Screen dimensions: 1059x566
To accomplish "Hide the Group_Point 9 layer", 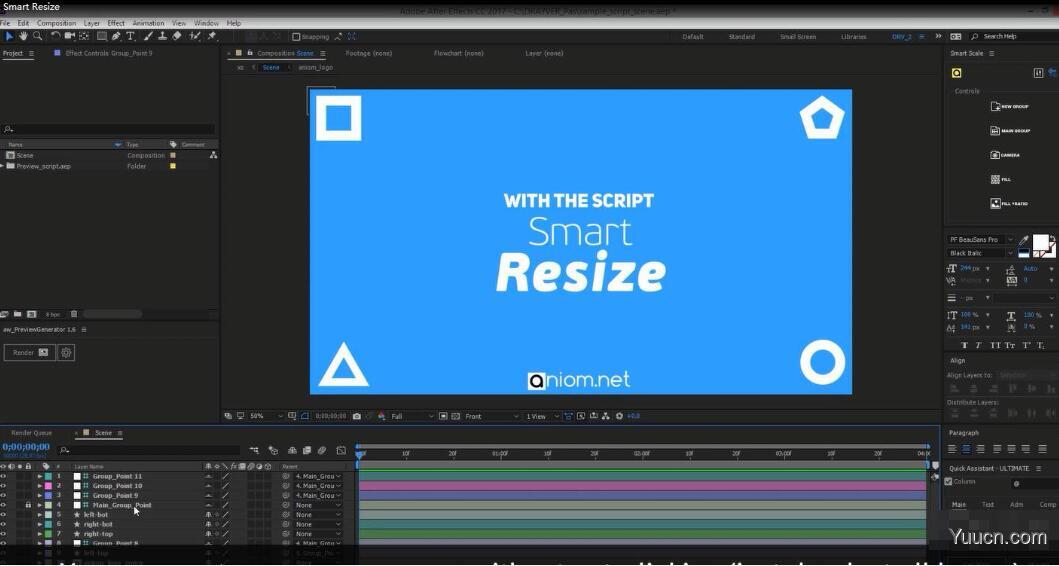I will pos(3,495).
